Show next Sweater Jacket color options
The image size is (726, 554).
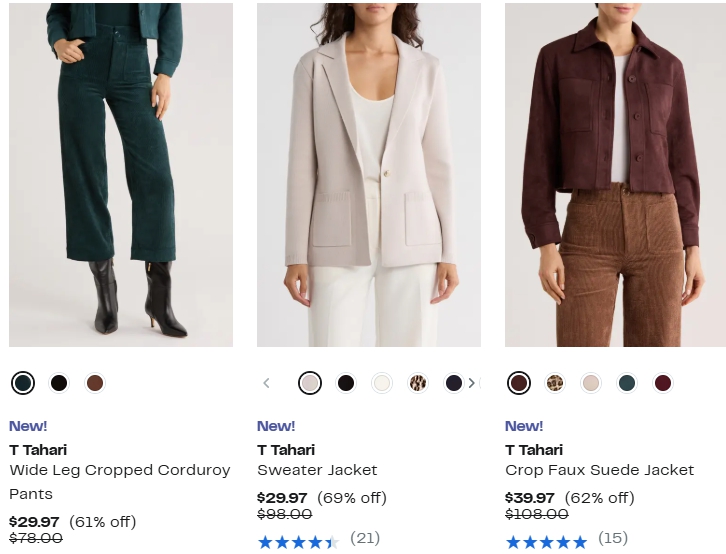tap(472, 383)
